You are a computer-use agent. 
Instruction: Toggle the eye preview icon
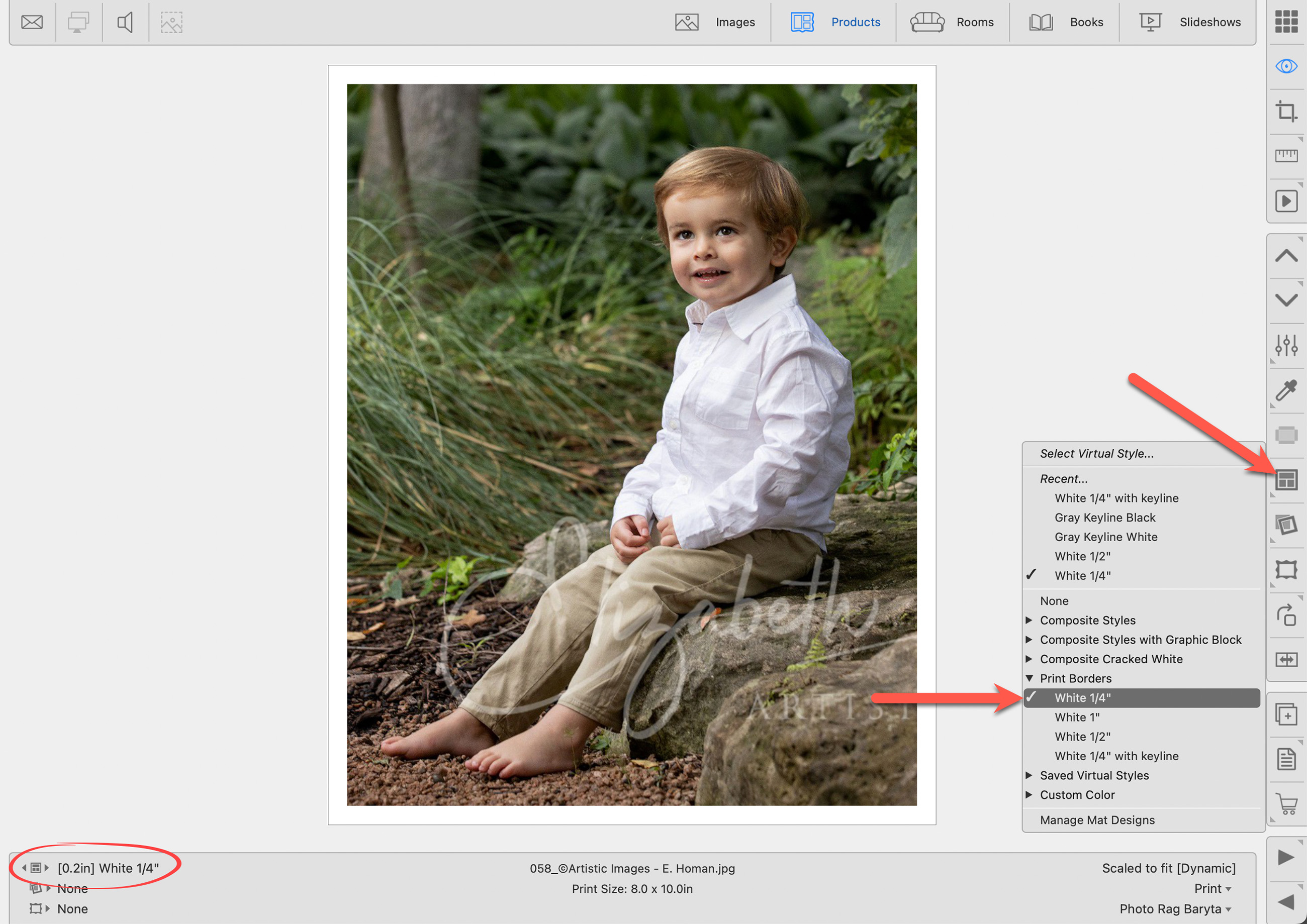[1285, 66]
